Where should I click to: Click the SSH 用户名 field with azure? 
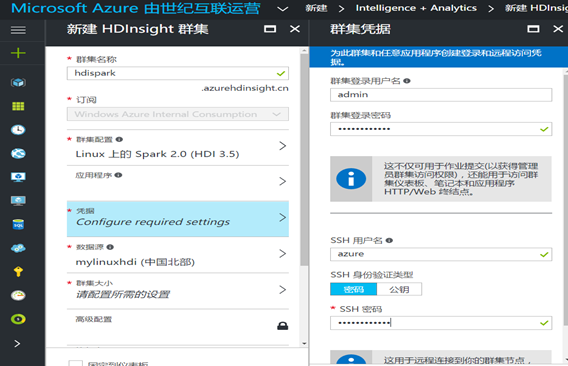point(441,254)
